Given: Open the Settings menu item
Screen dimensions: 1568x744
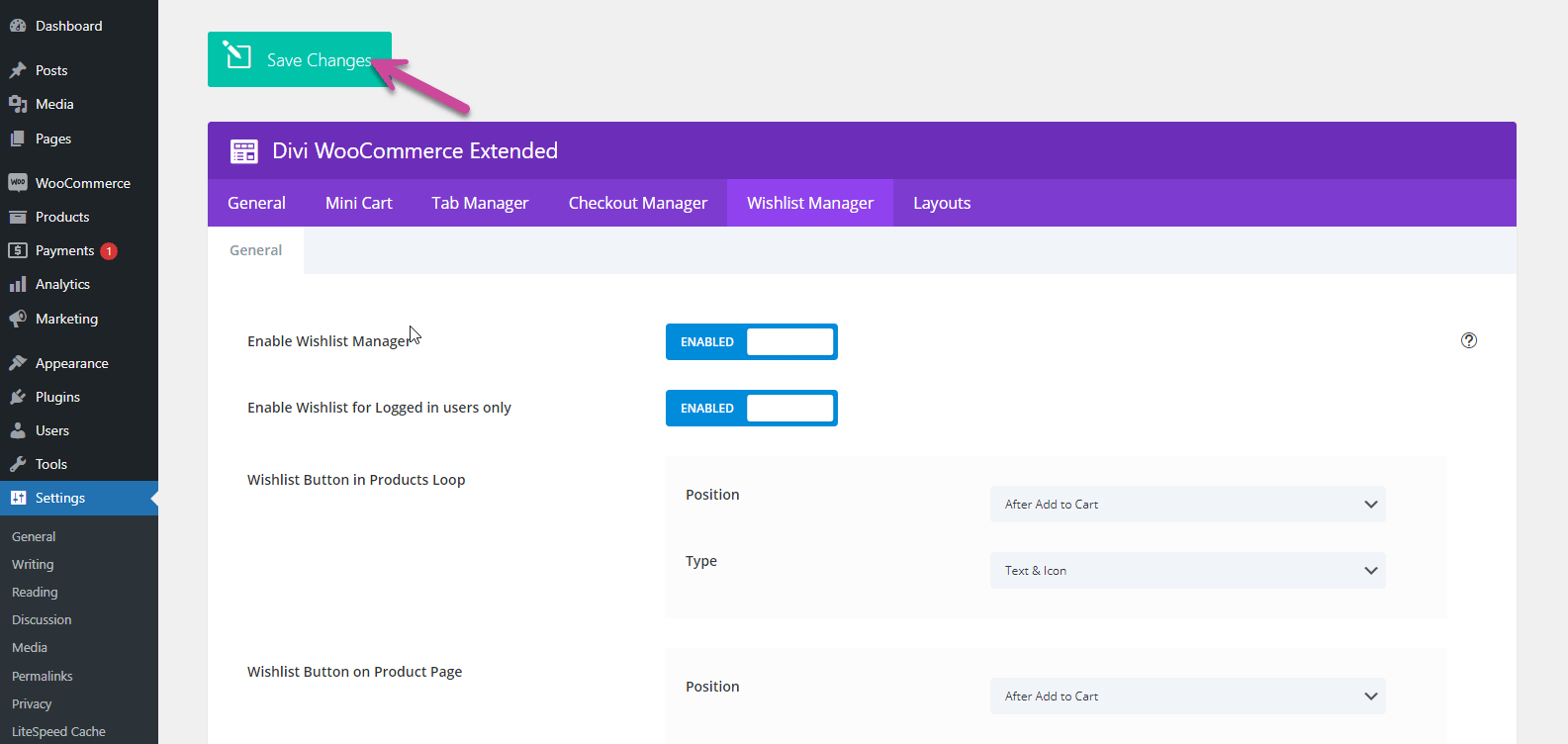Looking at the screenshot, I should [79, 498].
